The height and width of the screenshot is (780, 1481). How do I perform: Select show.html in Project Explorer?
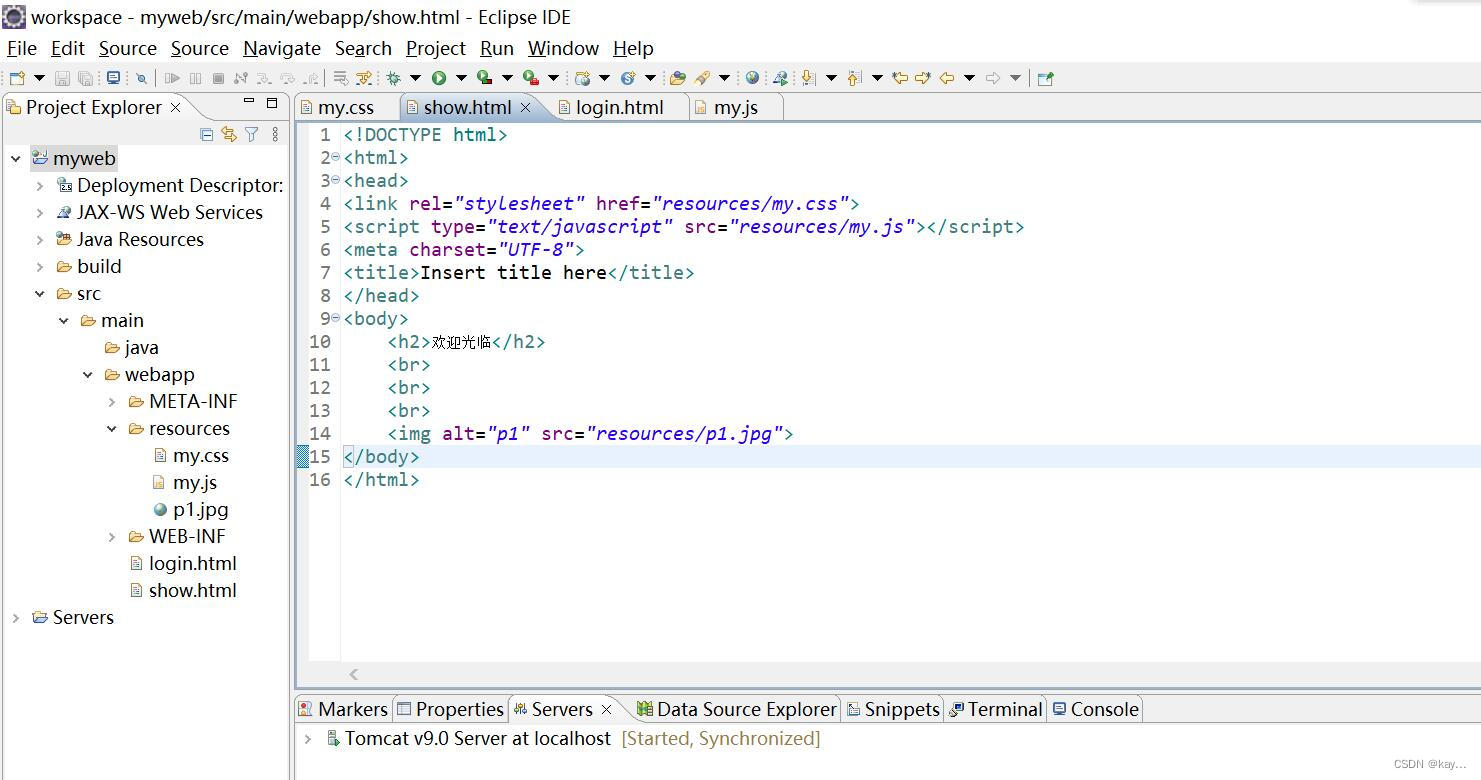coord(192,590)
